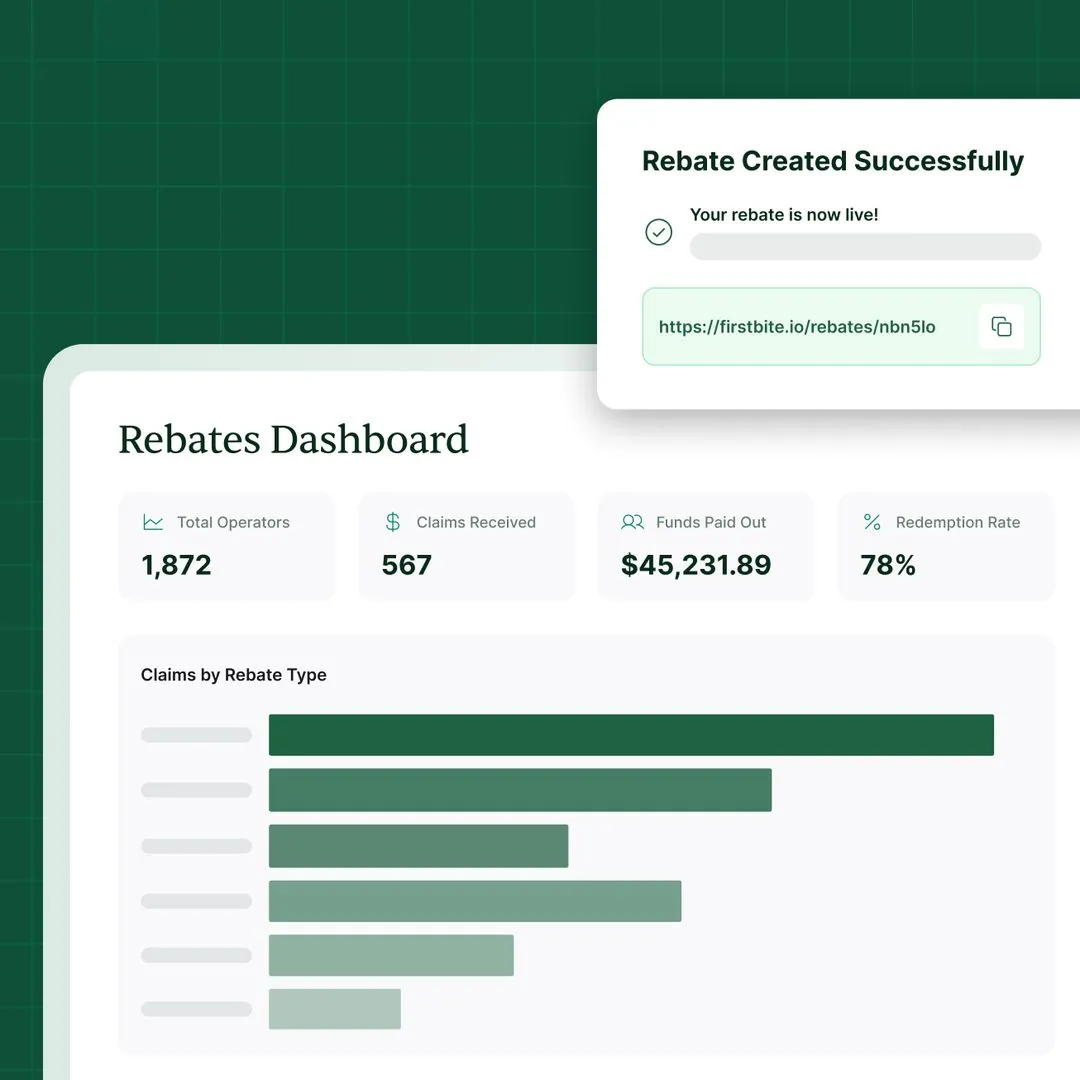Click the fourth chart bar from top
The image size is (1080, 1080).
(475, 901)
